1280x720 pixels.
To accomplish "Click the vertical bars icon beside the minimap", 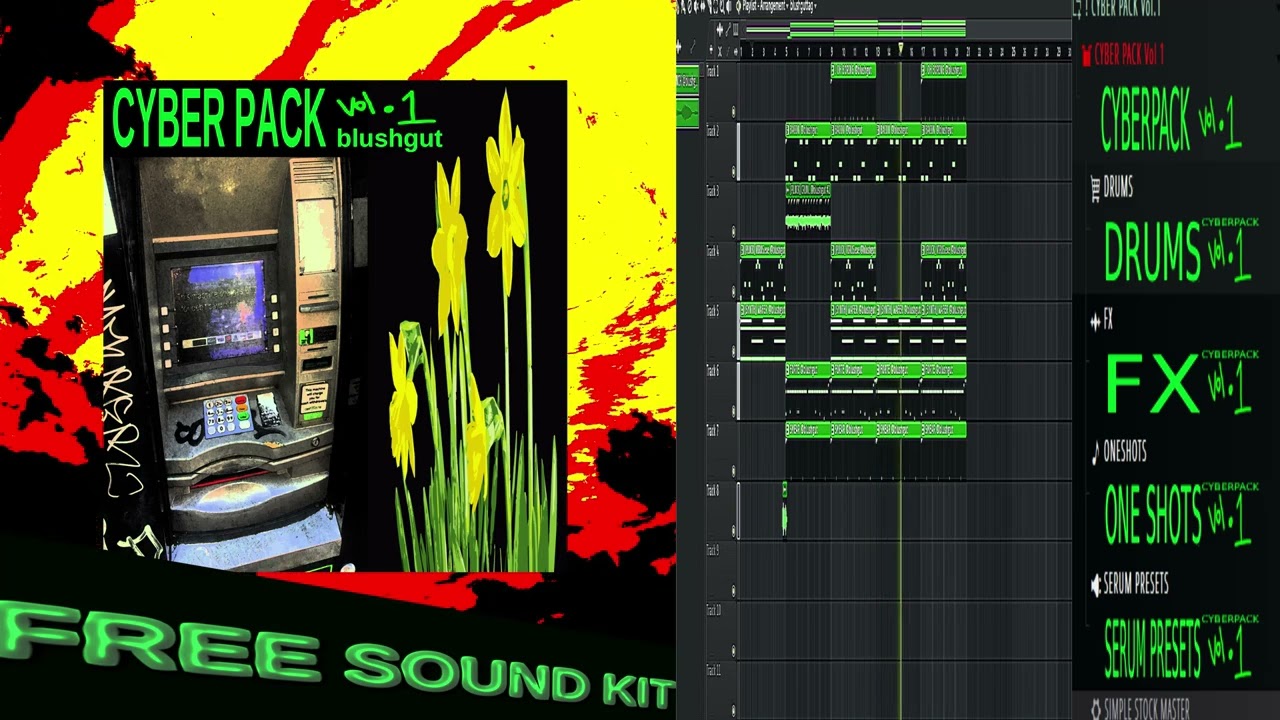I will (735, 29).
